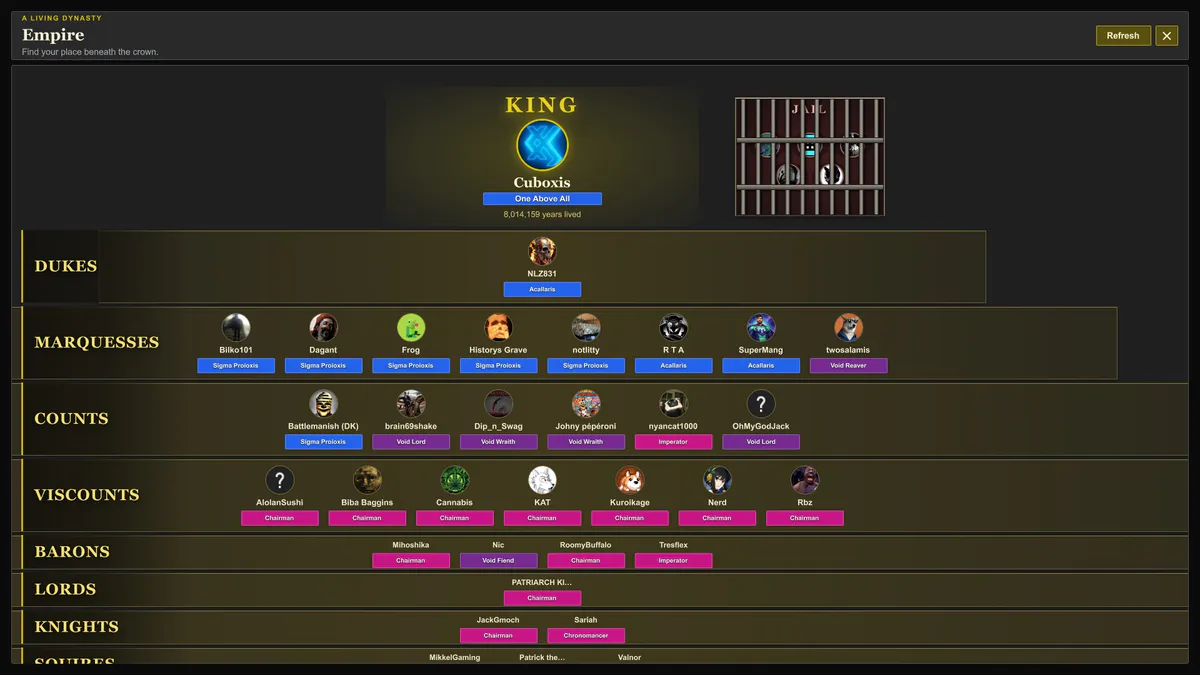Click Dip_n_Swag's avatar
Image resolution: width=1200 pixels, height=675 pixels.
click(x=498, y=403)
